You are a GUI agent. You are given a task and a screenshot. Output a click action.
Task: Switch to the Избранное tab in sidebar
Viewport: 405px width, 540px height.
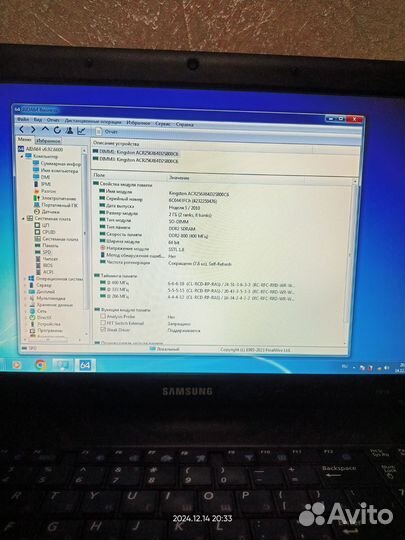tap(48, 141)
